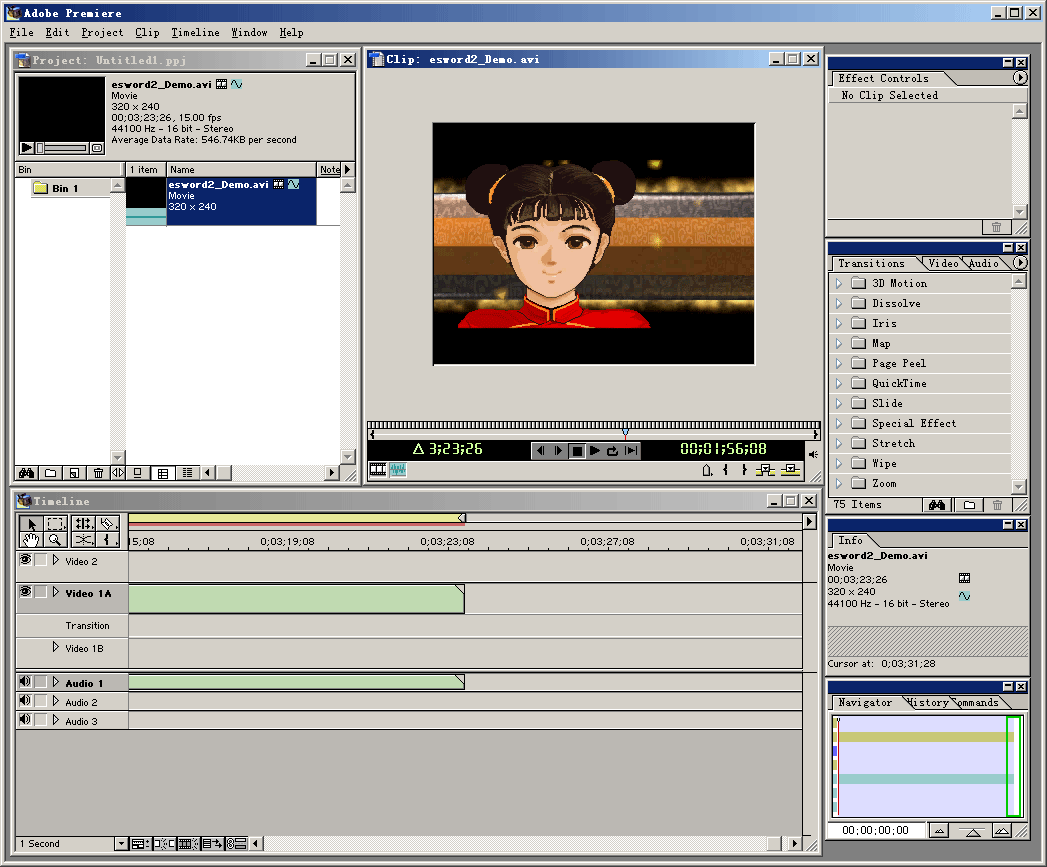Image resolution: width=1047 pixels, height=867 pixels.
Task: Zoom out using Navigator small mountain button
Action: [939, 831]
